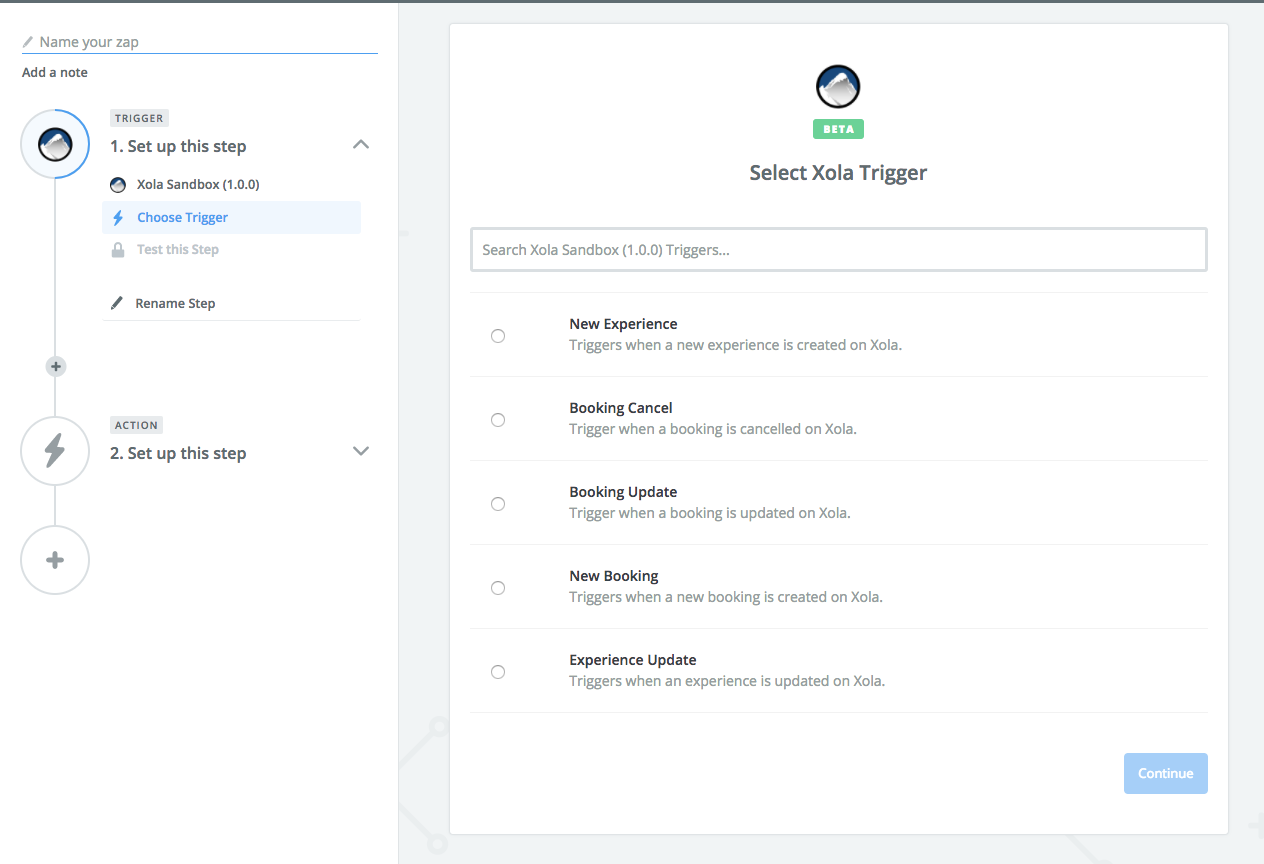Screen dimensions: 1264x864
Task: Click 'Trigger when a booking is cancelled' description
Action: pos(713,429)
